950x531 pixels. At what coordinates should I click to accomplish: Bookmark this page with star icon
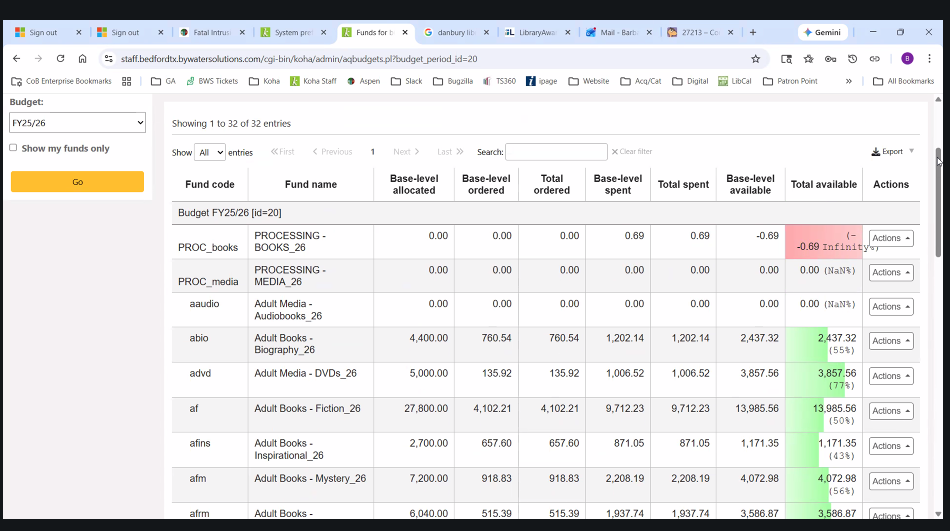[x=756, y=59]
